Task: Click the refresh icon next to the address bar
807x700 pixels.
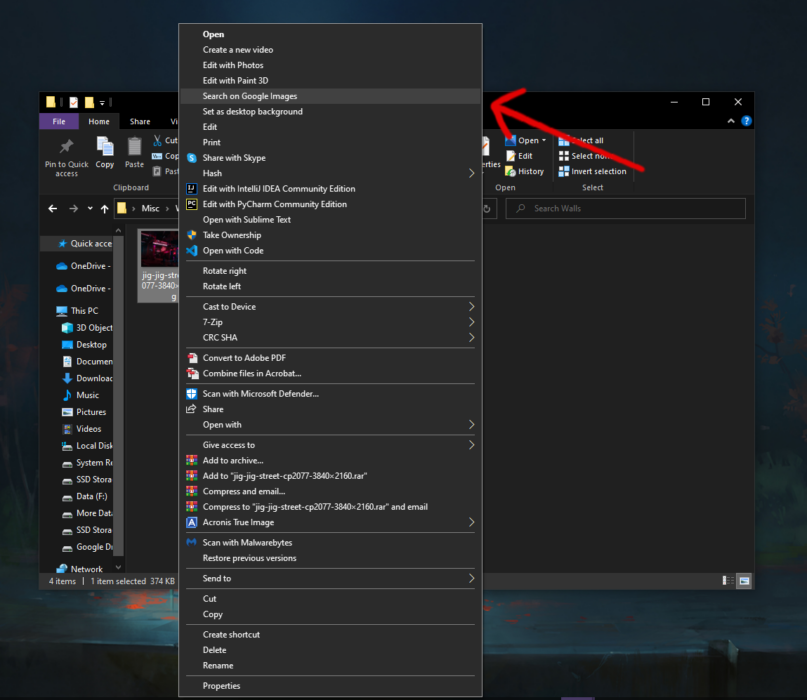Action: coord(486,208)
